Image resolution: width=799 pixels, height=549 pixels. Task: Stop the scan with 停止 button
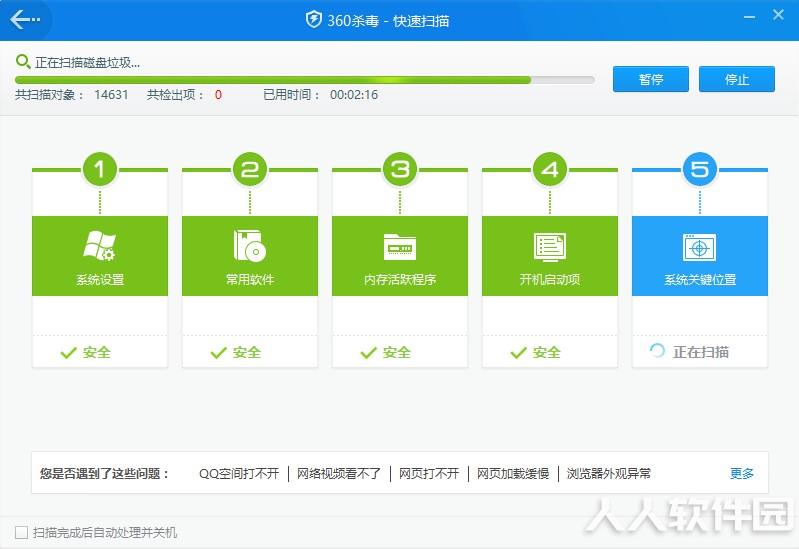[737, 79]
